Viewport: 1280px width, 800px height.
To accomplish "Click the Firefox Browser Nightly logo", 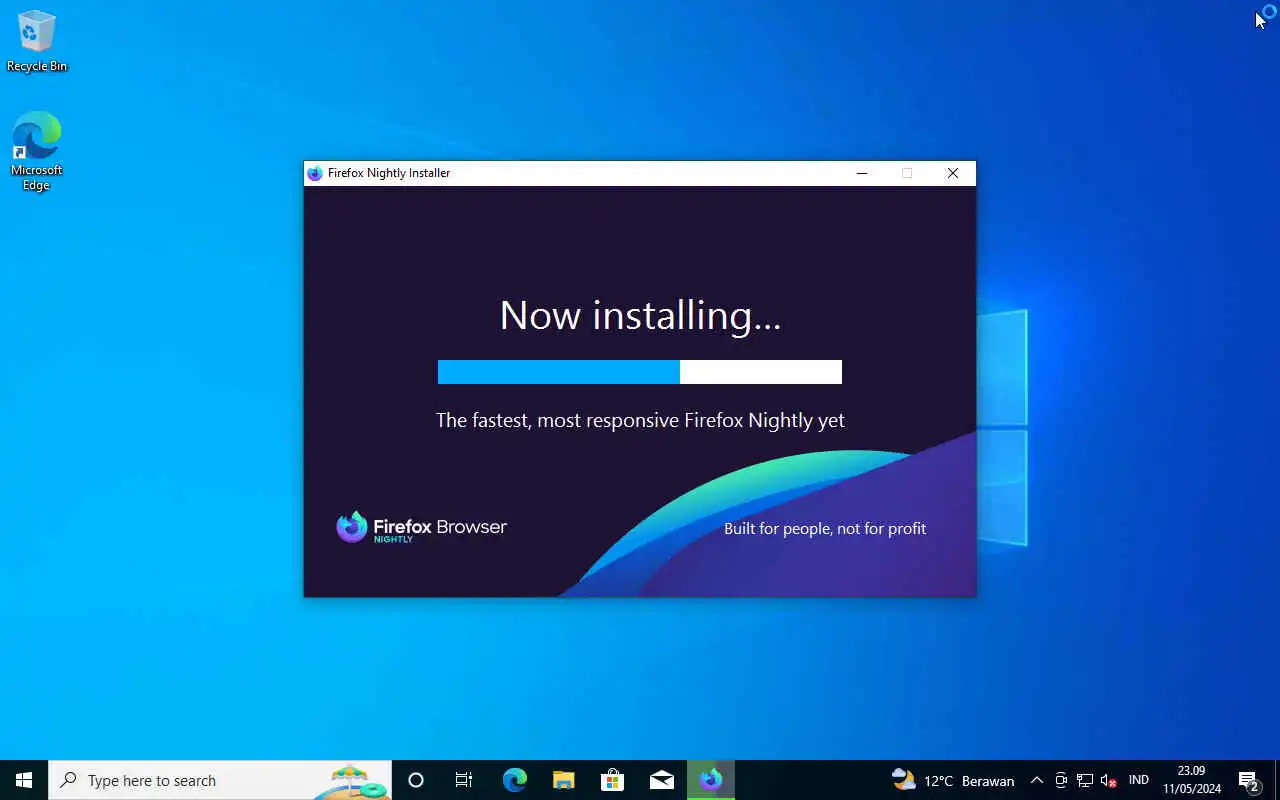I will (421, 527).
